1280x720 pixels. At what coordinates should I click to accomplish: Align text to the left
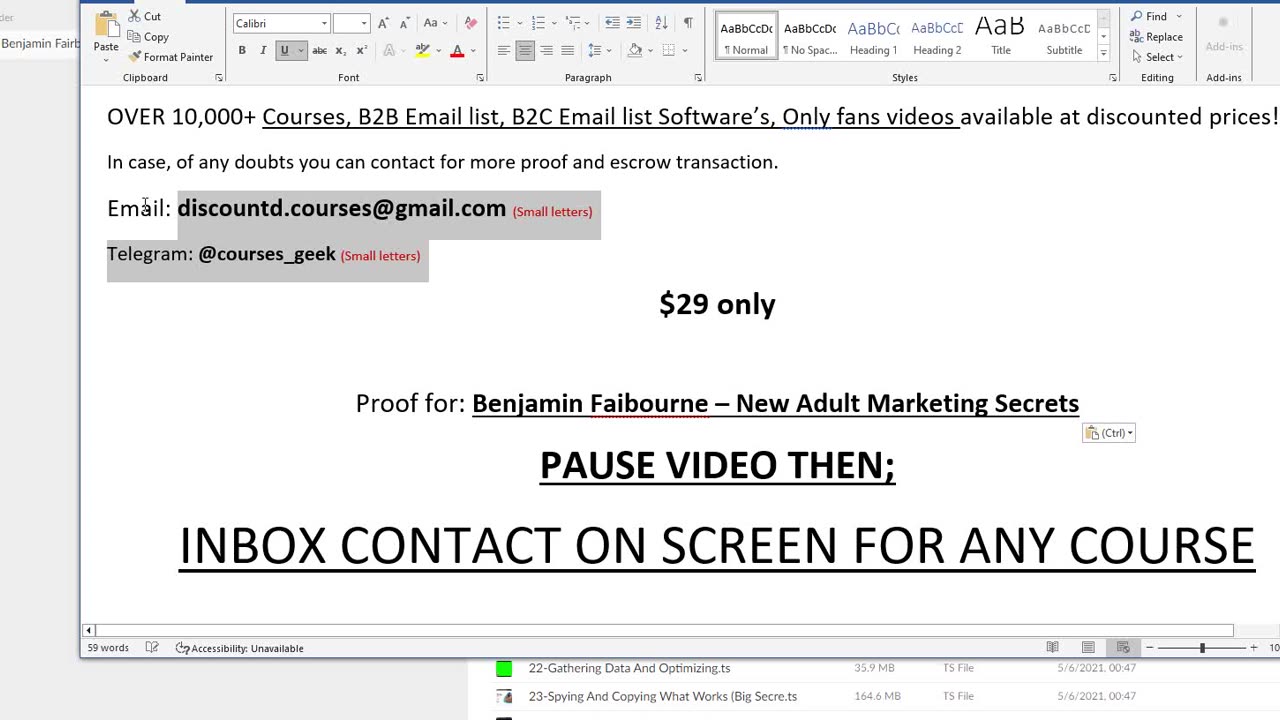(504, 50)
